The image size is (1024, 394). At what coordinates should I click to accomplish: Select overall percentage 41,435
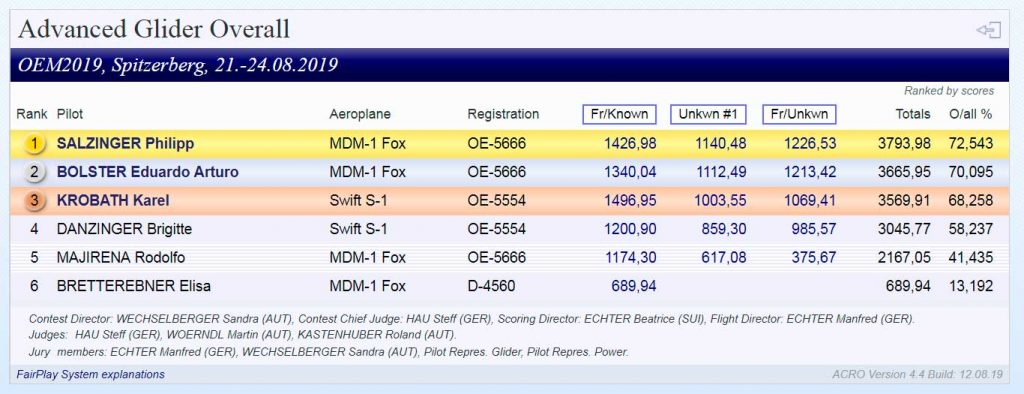click(970, 257)
